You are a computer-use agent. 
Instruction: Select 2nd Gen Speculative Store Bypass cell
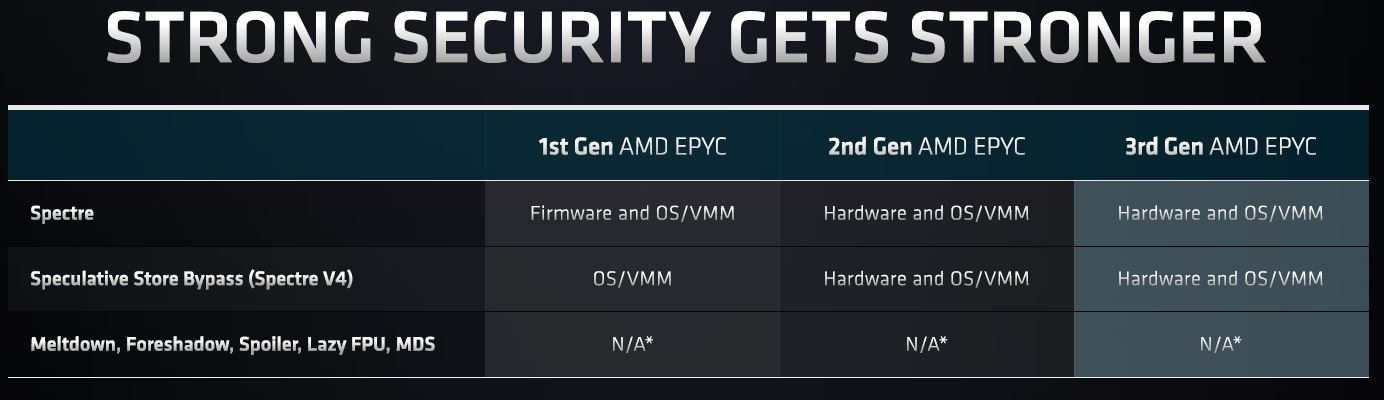[x=926, y=279]
